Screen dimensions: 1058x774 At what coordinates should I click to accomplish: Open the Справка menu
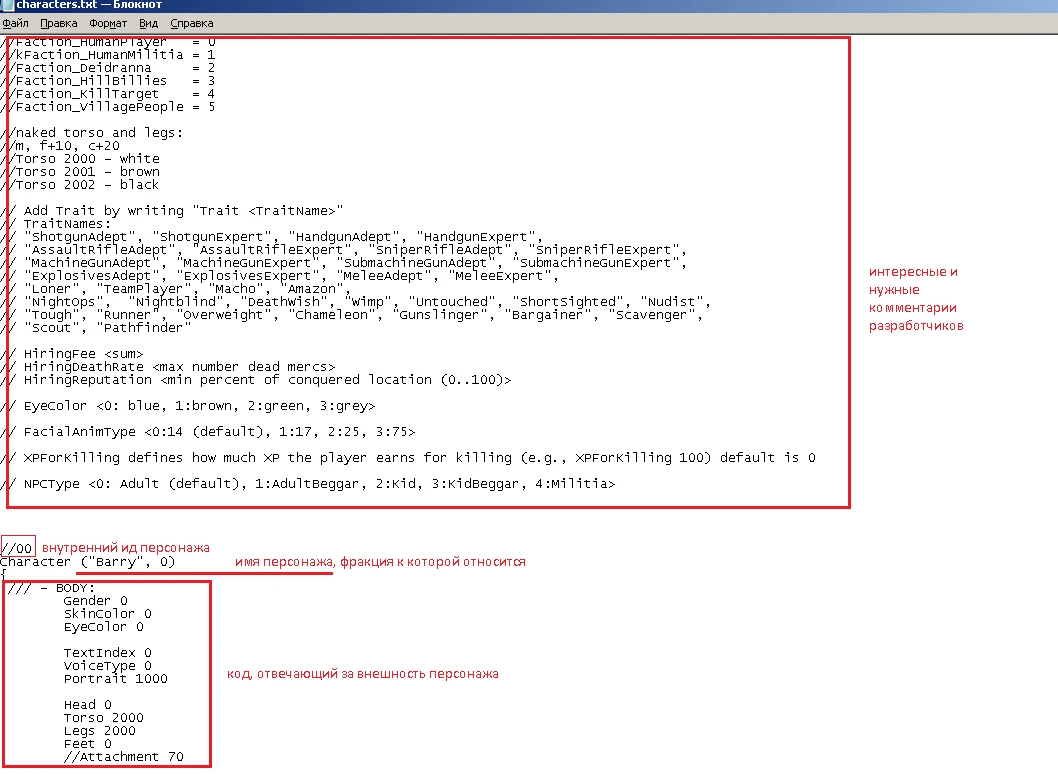pos(192,24)
